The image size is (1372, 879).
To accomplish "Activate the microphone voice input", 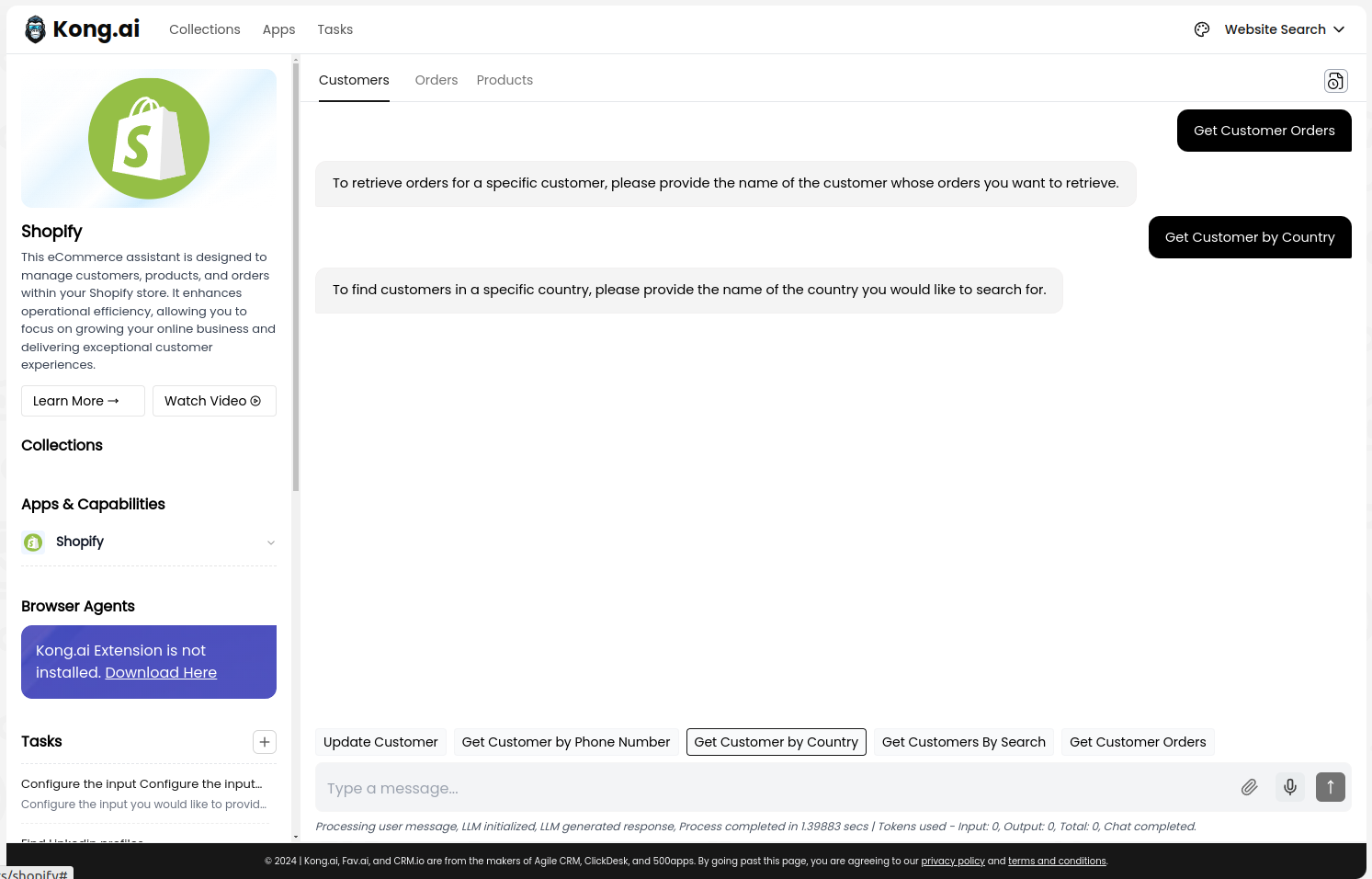I will pos(1290,787).
